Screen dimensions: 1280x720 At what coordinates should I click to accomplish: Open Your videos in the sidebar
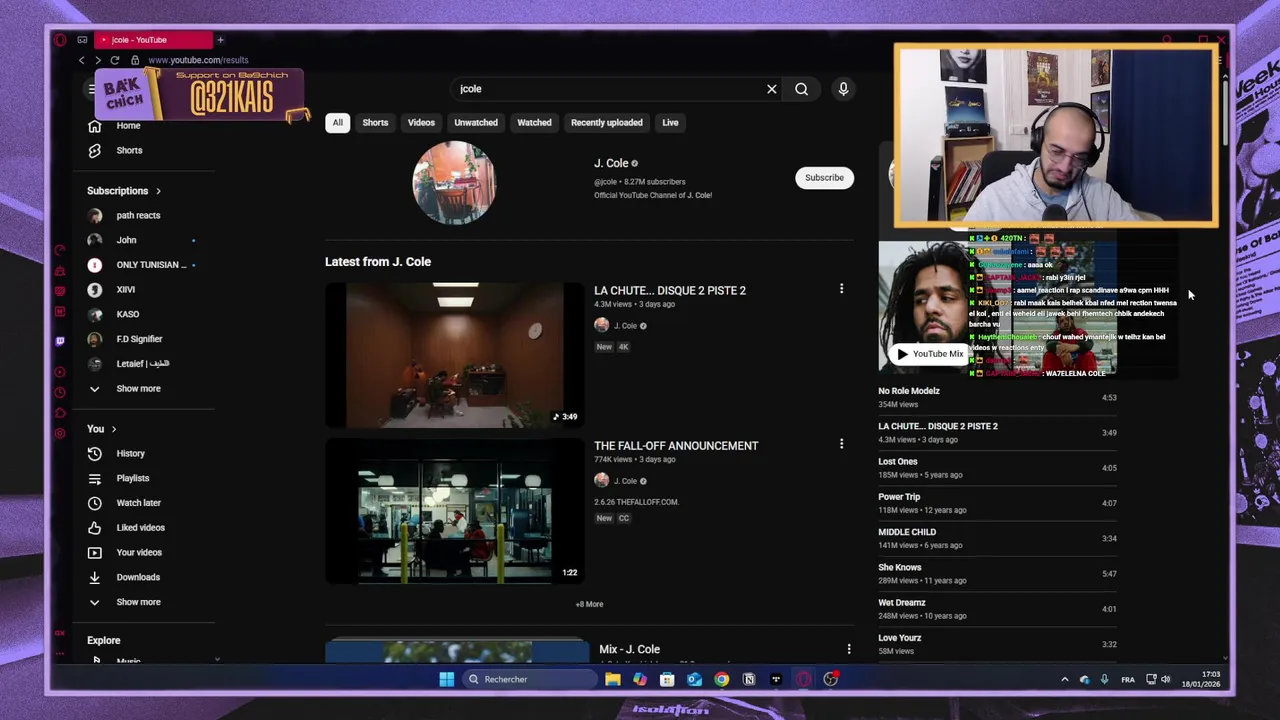click(x=138, y=552)
